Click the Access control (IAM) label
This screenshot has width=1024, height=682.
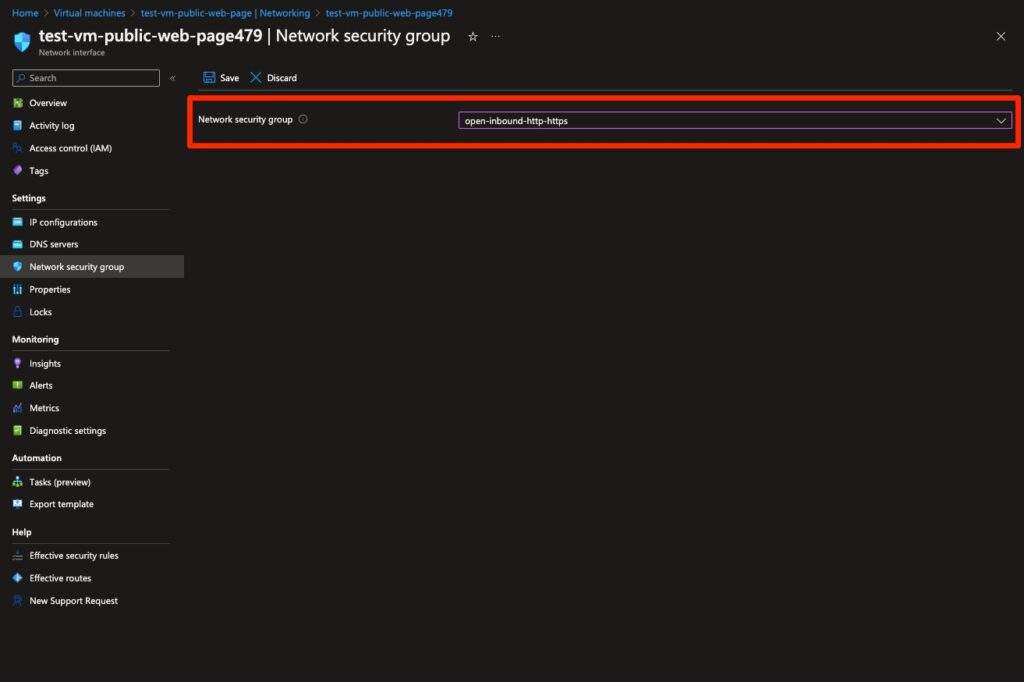71,148
